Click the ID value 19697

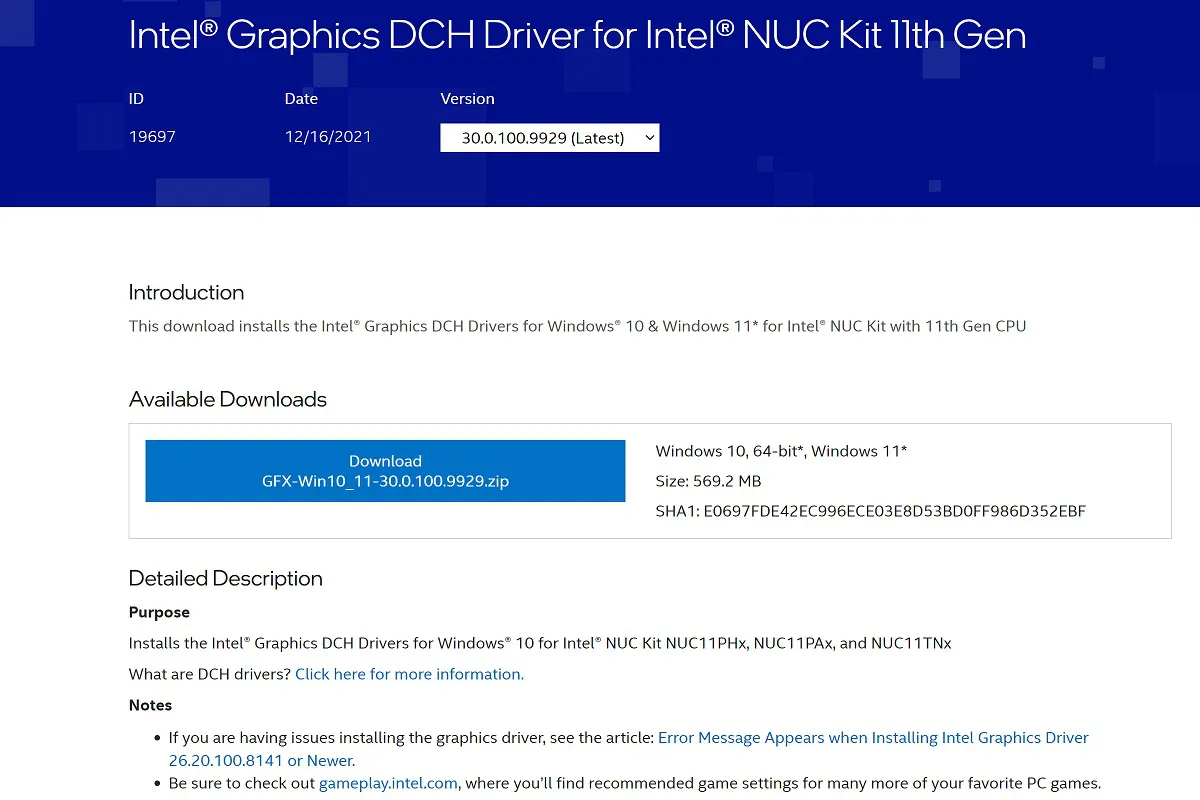pyautogui.click(x=152, y=137)
